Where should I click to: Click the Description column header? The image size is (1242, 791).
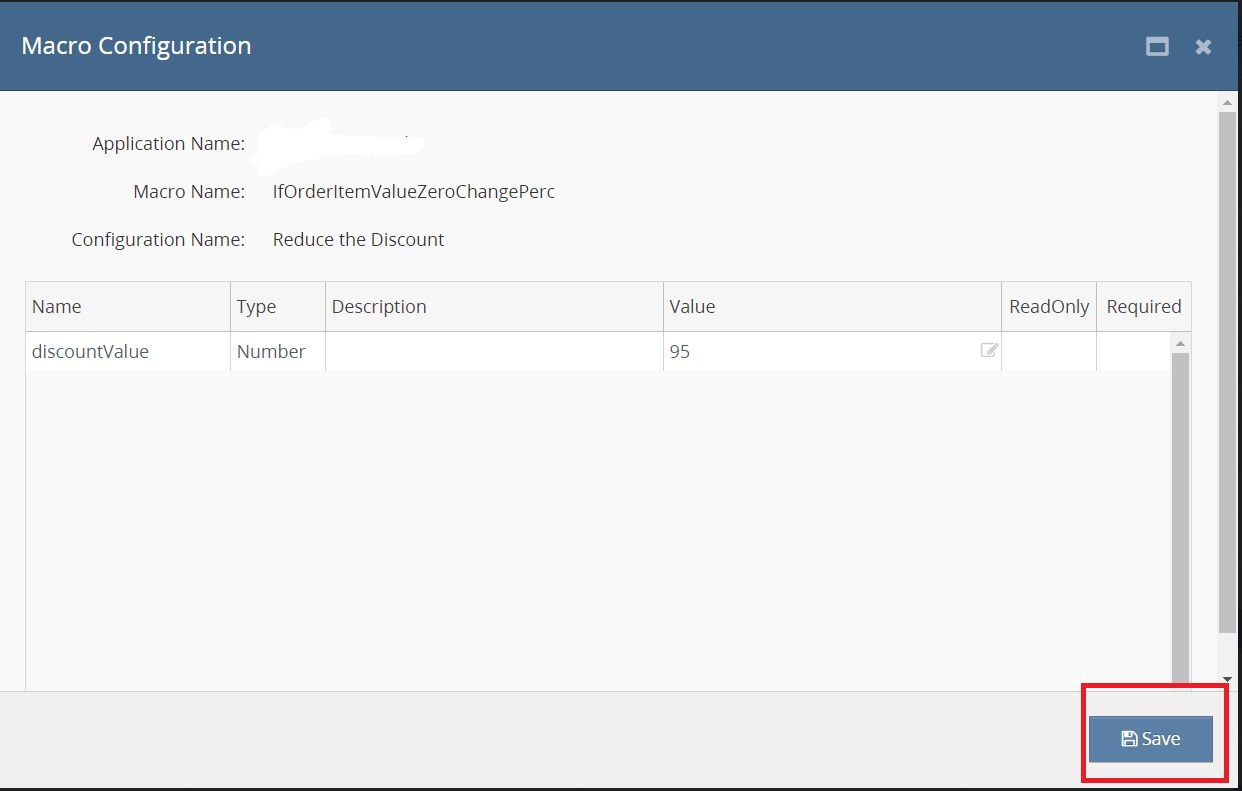tap(494, 307)
